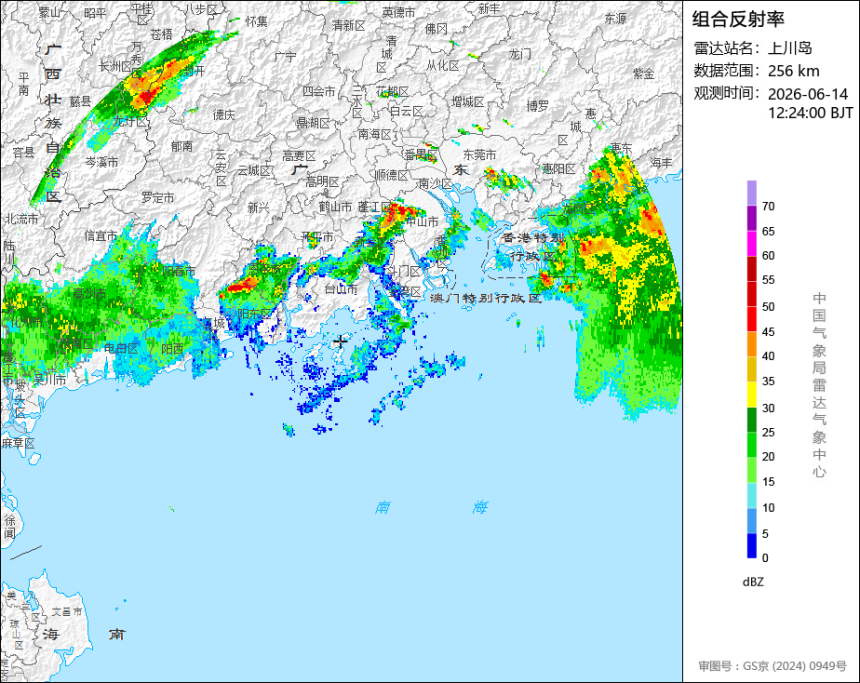Click the 从化区 map label
This screenshot has width=860, height=683.
point(443,66)
